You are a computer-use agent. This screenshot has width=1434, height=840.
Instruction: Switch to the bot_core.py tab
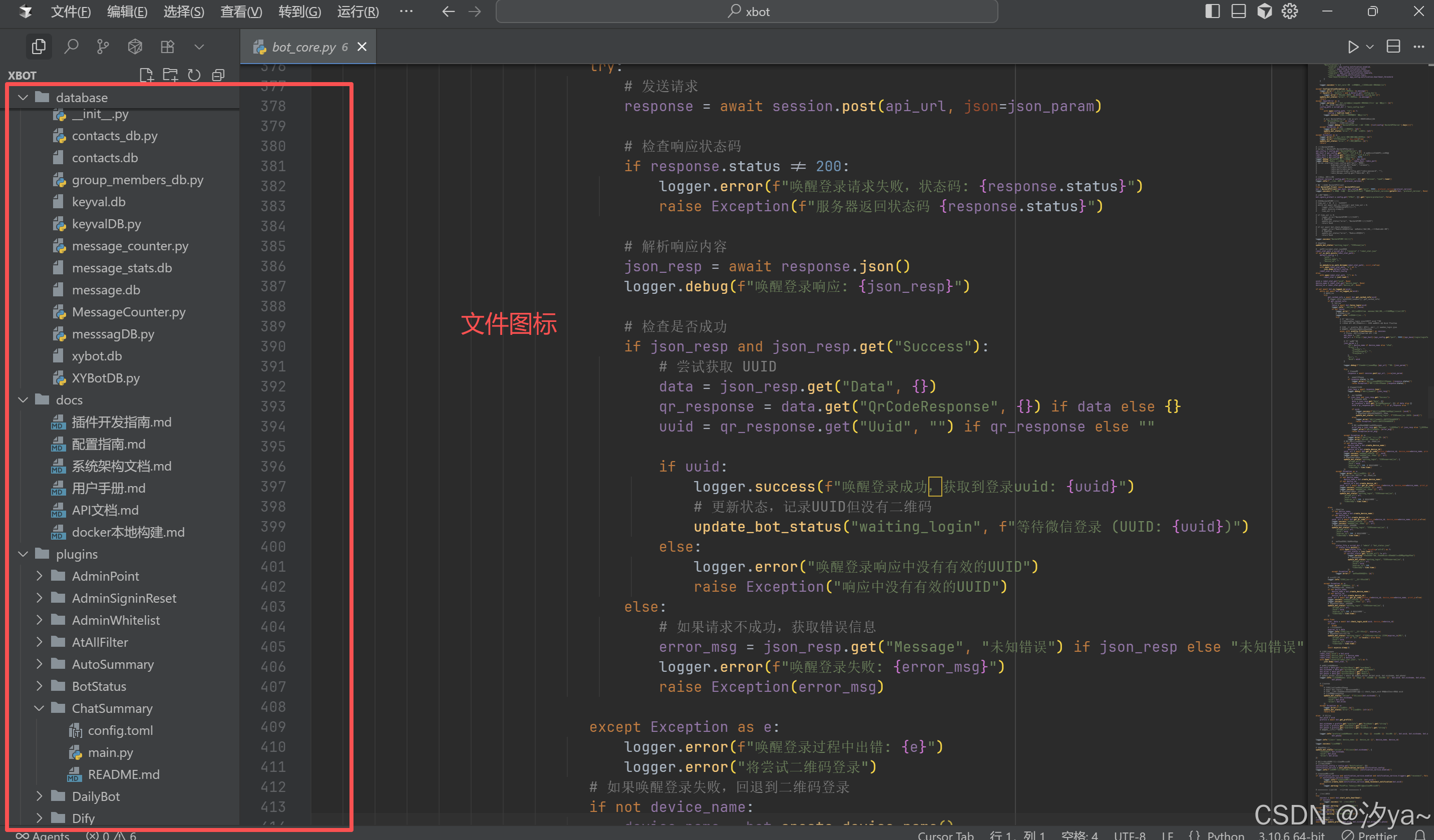coord(308,47)
